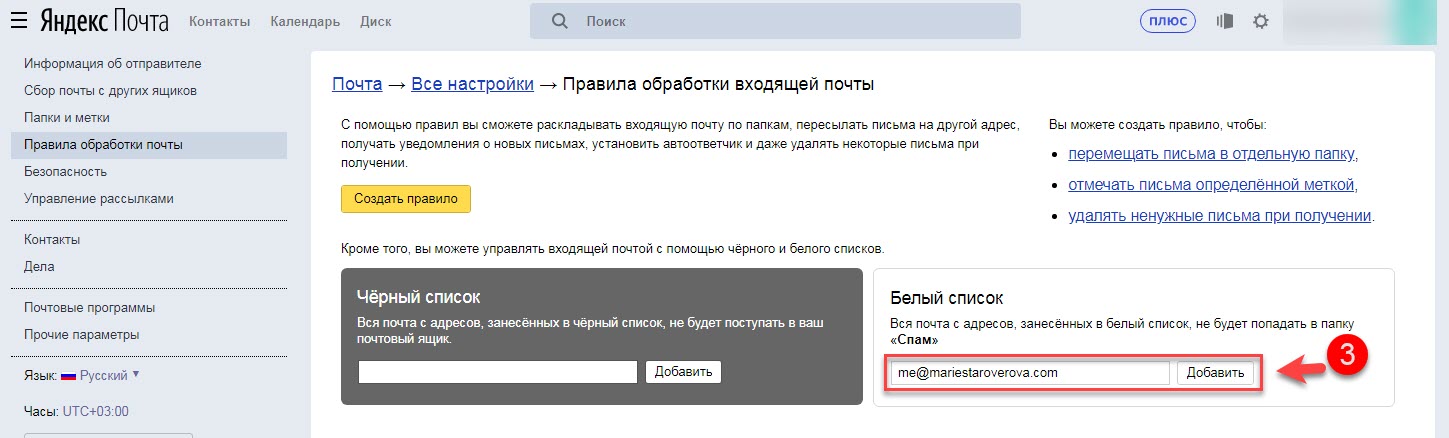Open Прочие параметры in the sidebar

(81, 334)
